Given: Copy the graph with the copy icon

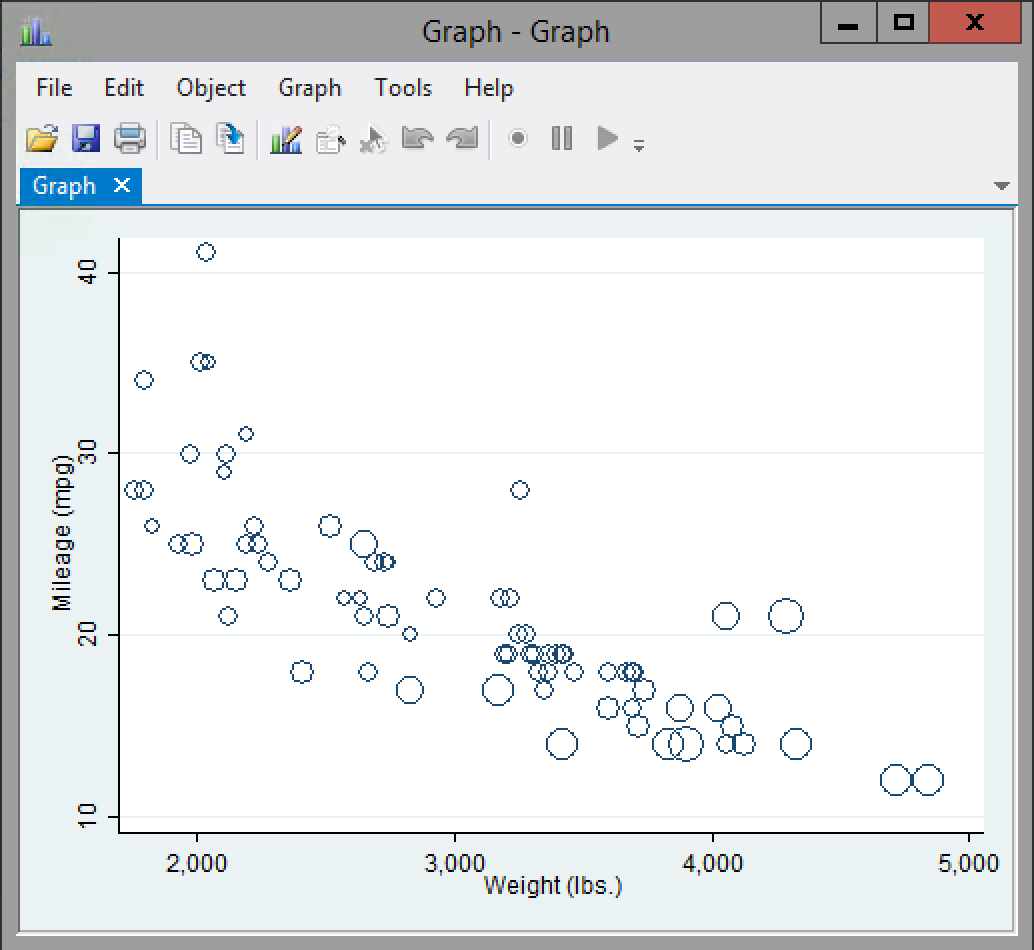Looking at the screenshot, I should 186,139.
